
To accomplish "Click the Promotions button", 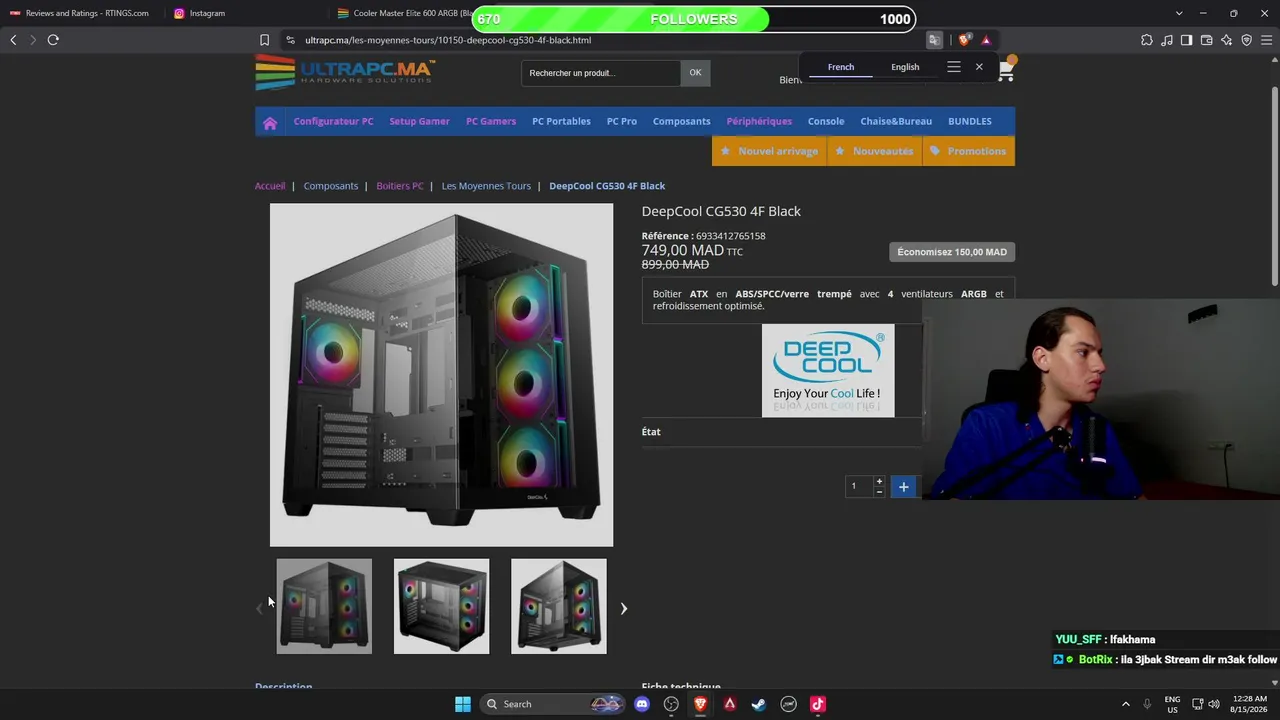I will click(x=968, y=151).
